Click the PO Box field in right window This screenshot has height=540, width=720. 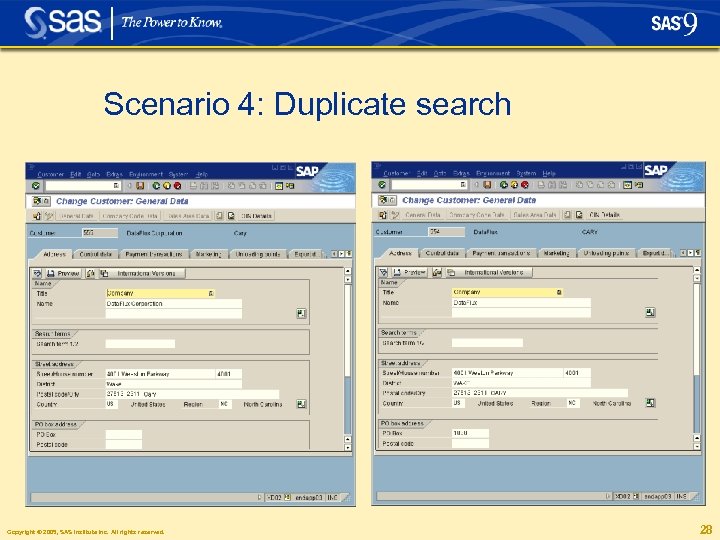470,433
